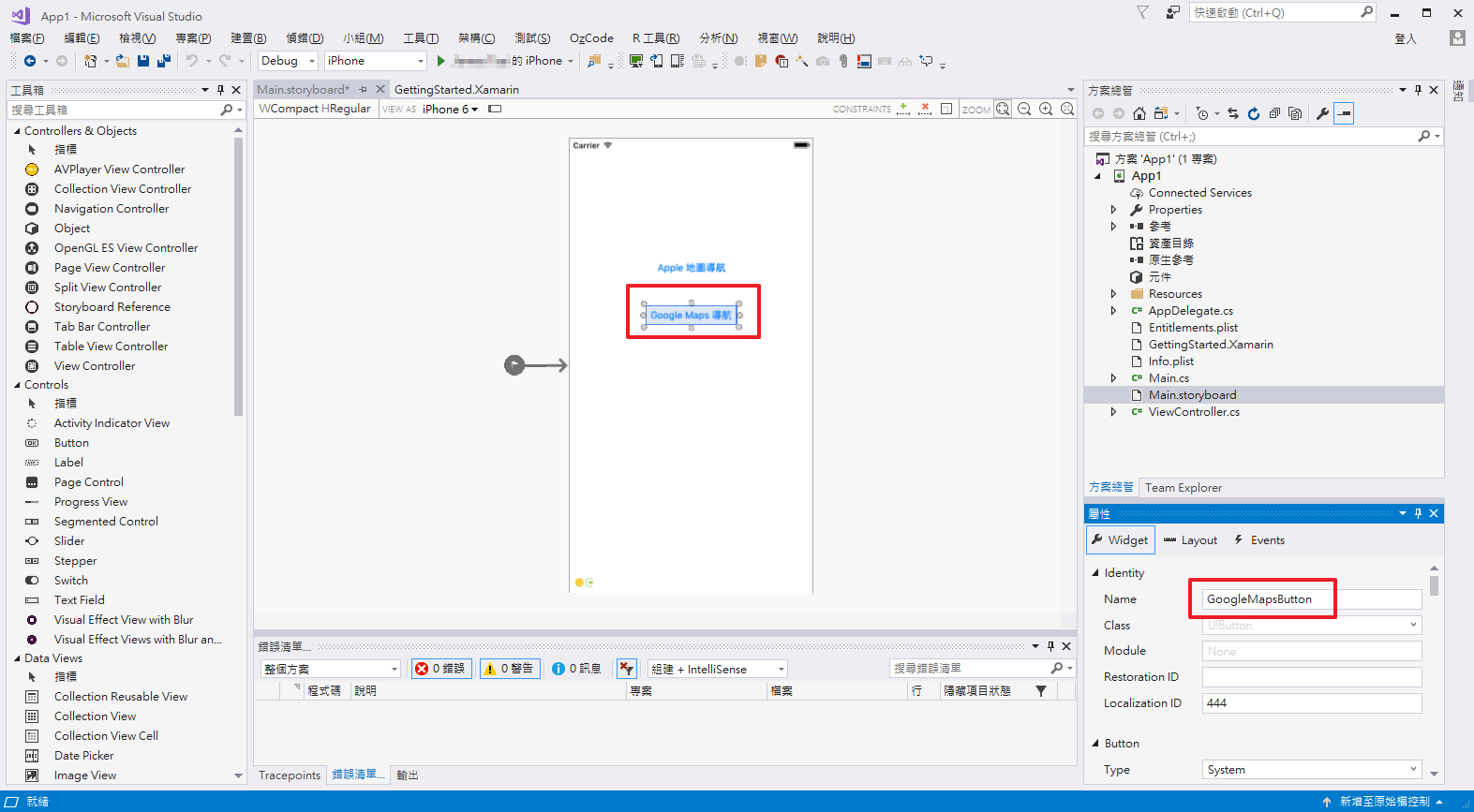
Task: Expand the ViewController.cs node
Action: [x=1113, y=412]
